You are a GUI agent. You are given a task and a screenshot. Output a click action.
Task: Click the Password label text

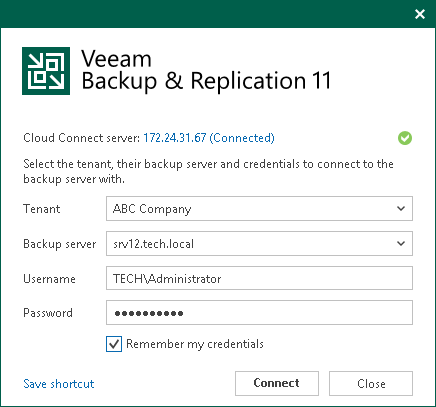pyautogui.click(x=48, y=313)
